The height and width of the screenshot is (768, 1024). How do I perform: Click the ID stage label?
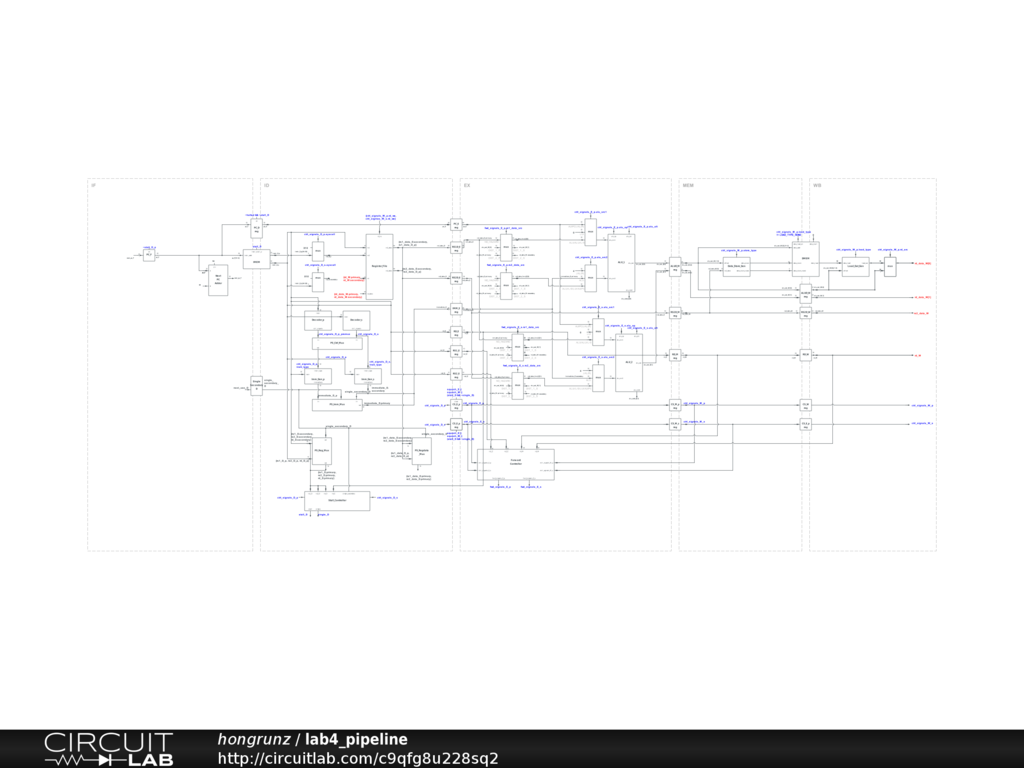266,186
